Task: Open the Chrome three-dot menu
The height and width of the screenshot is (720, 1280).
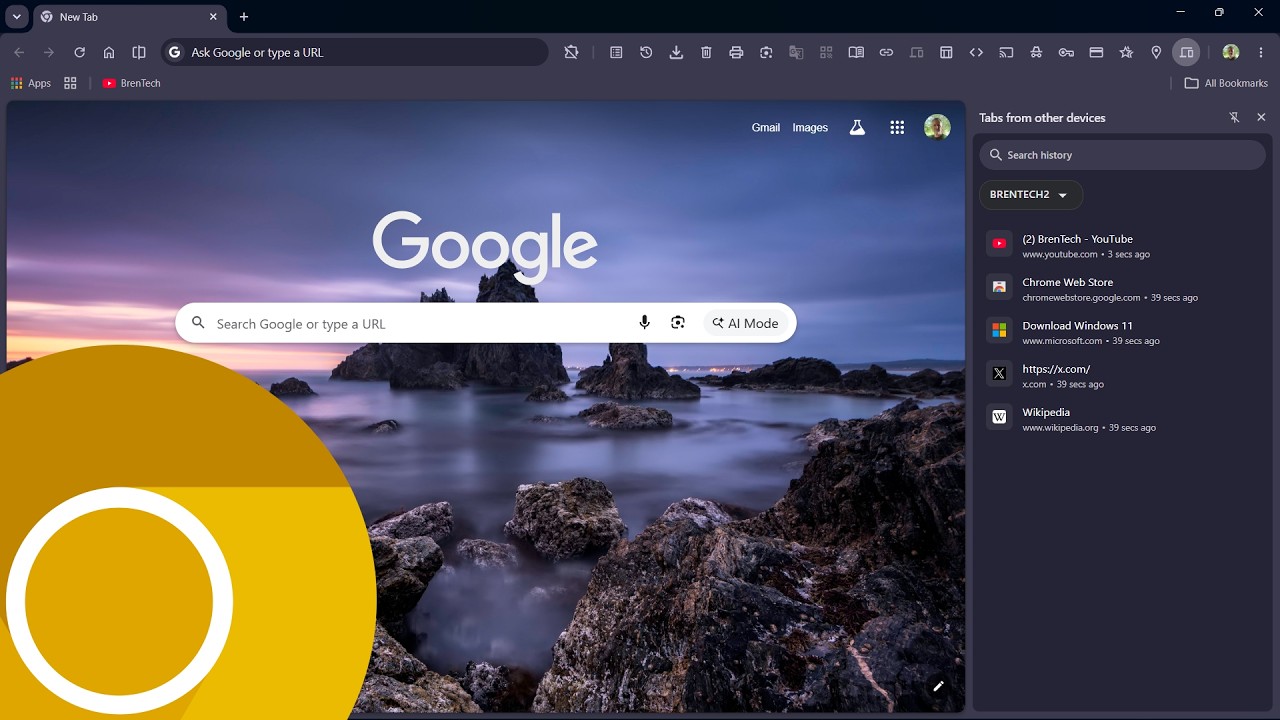Action: click(x=1261, y=52)
